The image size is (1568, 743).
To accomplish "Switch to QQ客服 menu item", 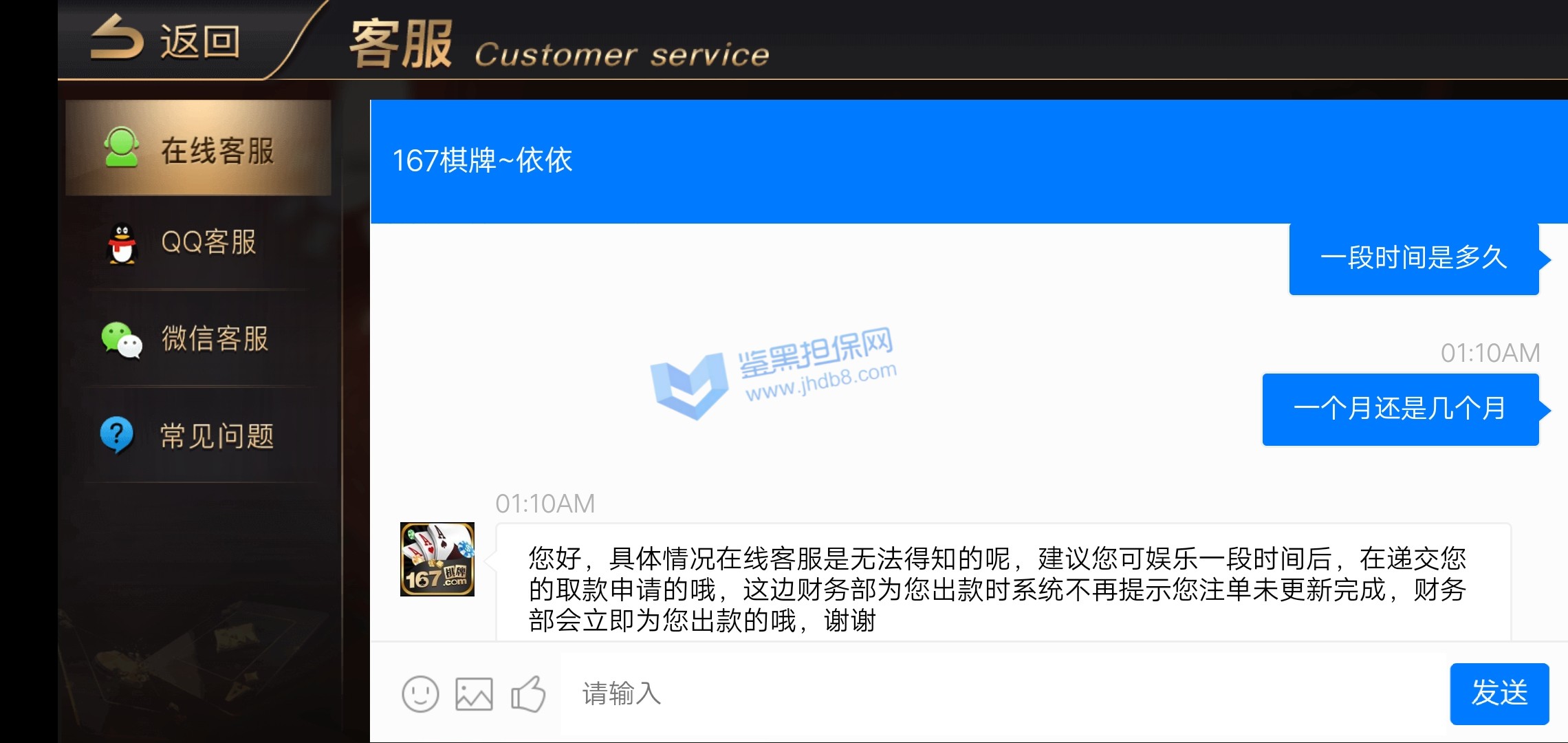I will coord(198,244).
